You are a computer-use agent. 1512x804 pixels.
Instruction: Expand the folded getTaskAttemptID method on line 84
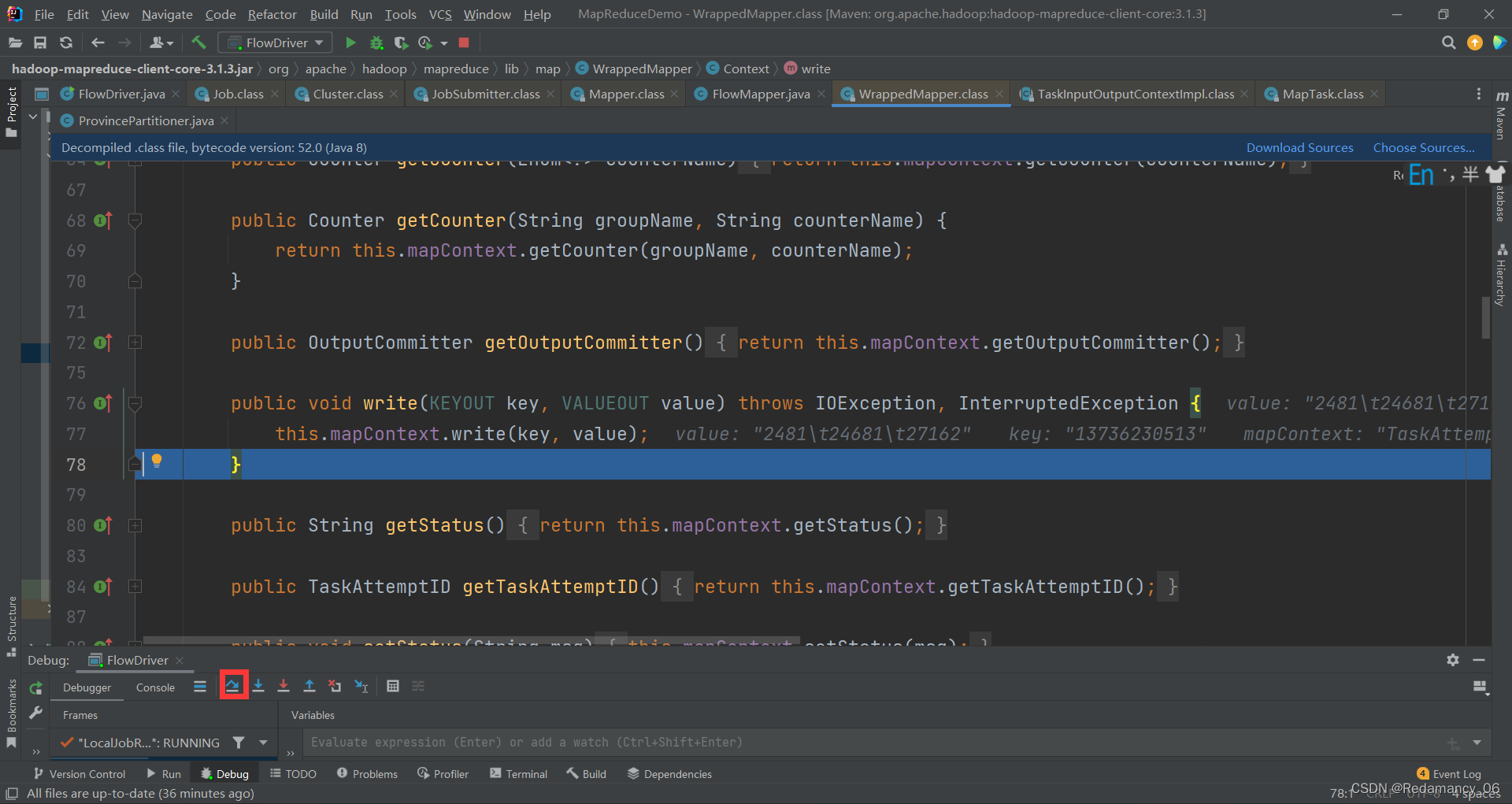click(x=135, y=587)
